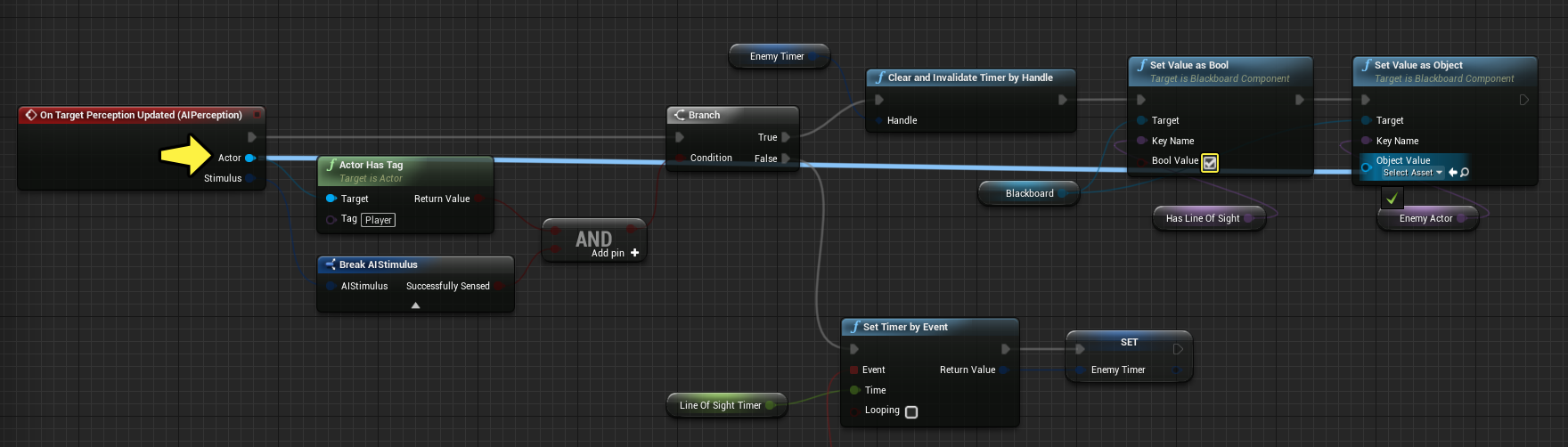This screenshot has height=447, width=1568.
Task: Click the browse to asset magnifier icon
Action: 1465,173
